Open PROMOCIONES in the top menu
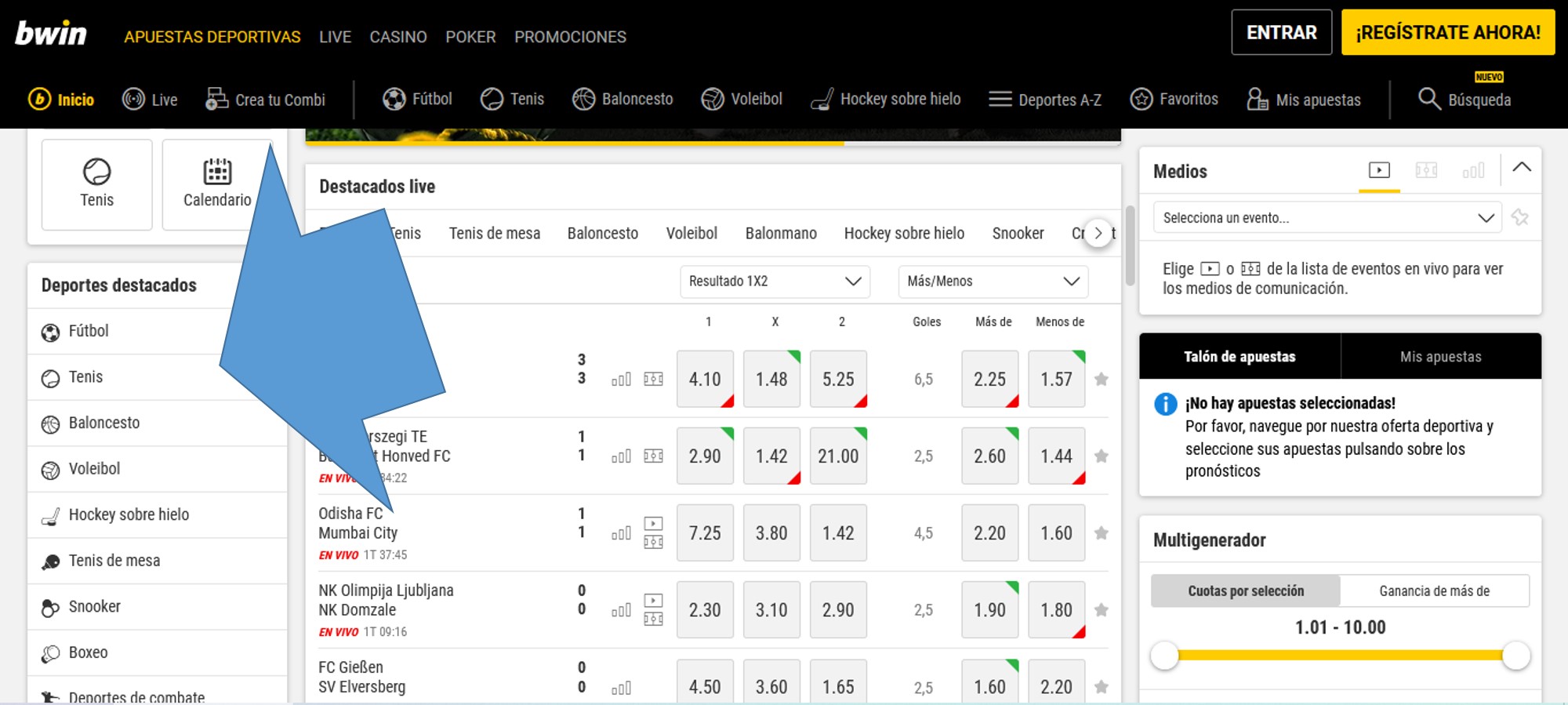The image size is (1568, 705). [x=570, y=37]
